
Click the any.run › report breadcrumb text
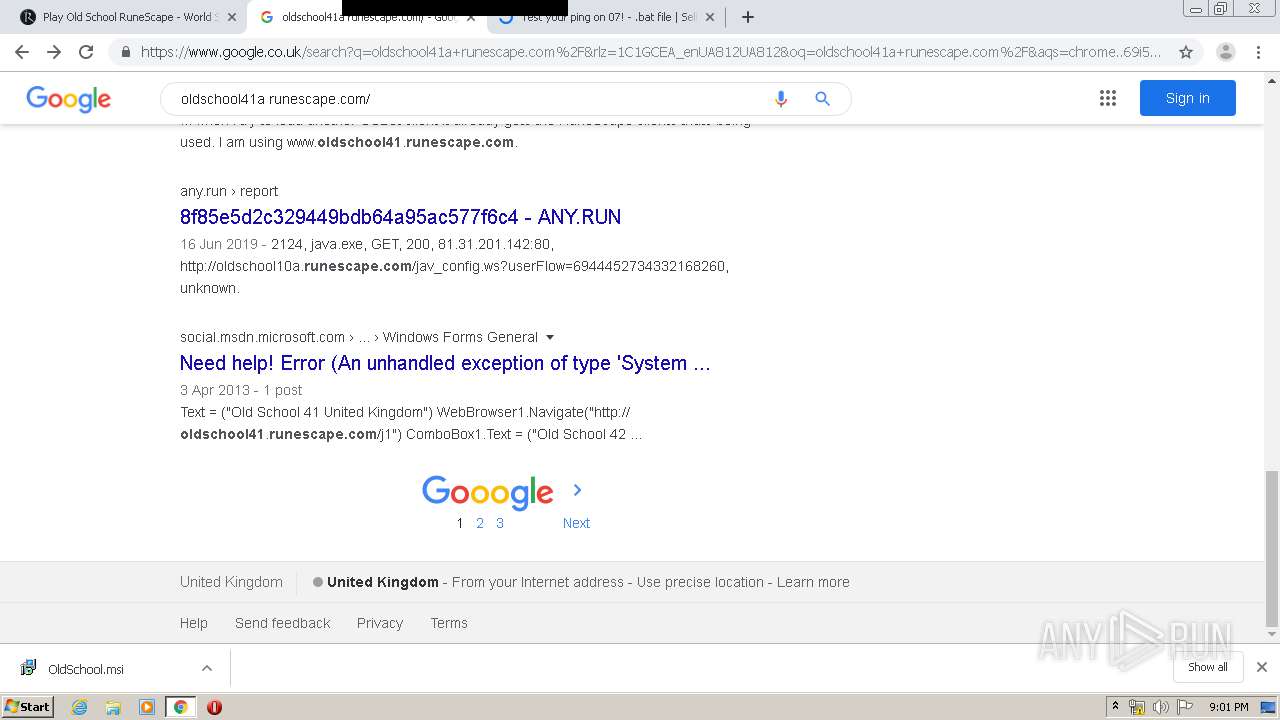coord(229,191)
